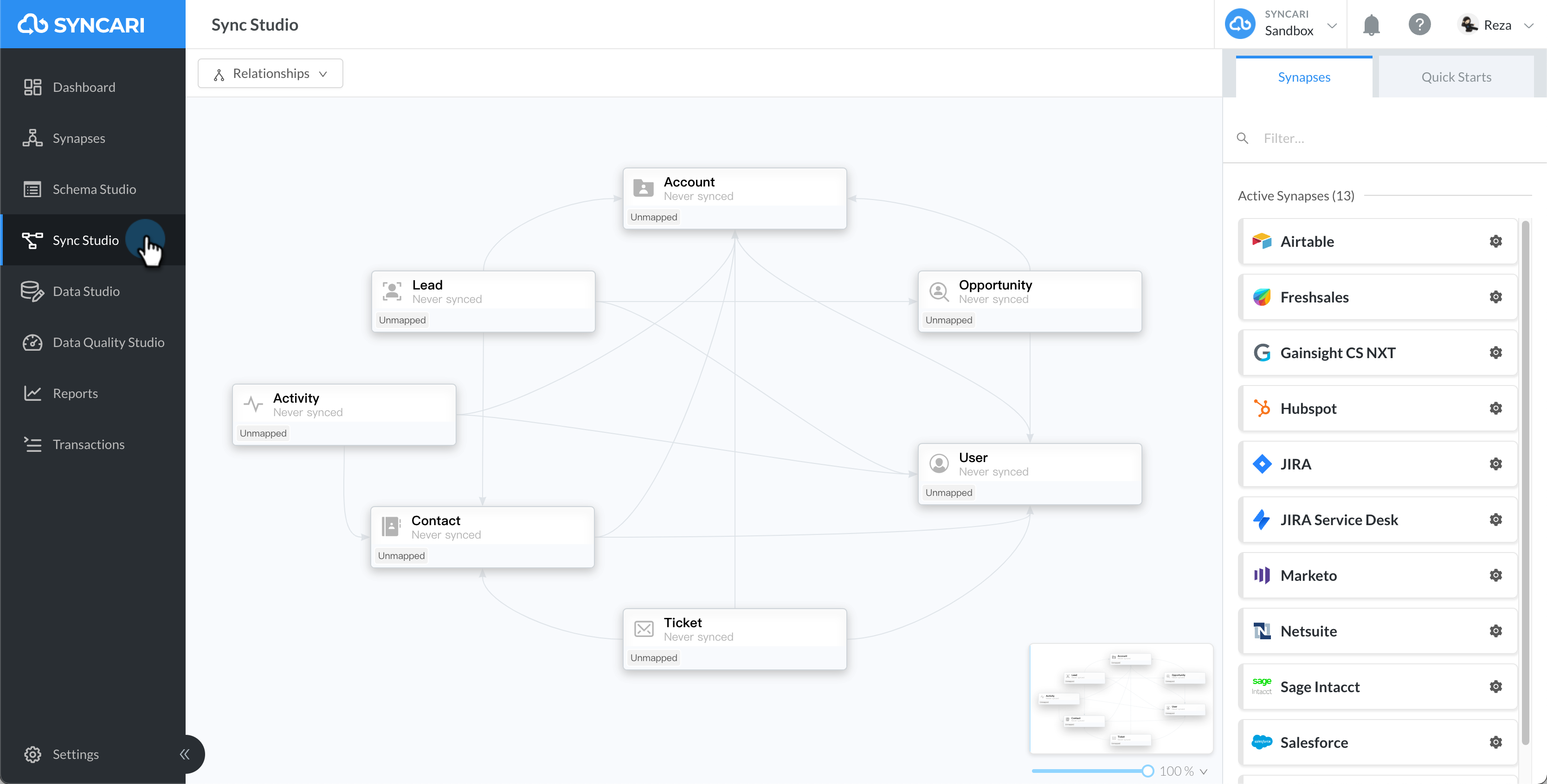1547x784 pixels.
Task: Click the Ticket entity envelope icon
Action: (x=644, y=629)
